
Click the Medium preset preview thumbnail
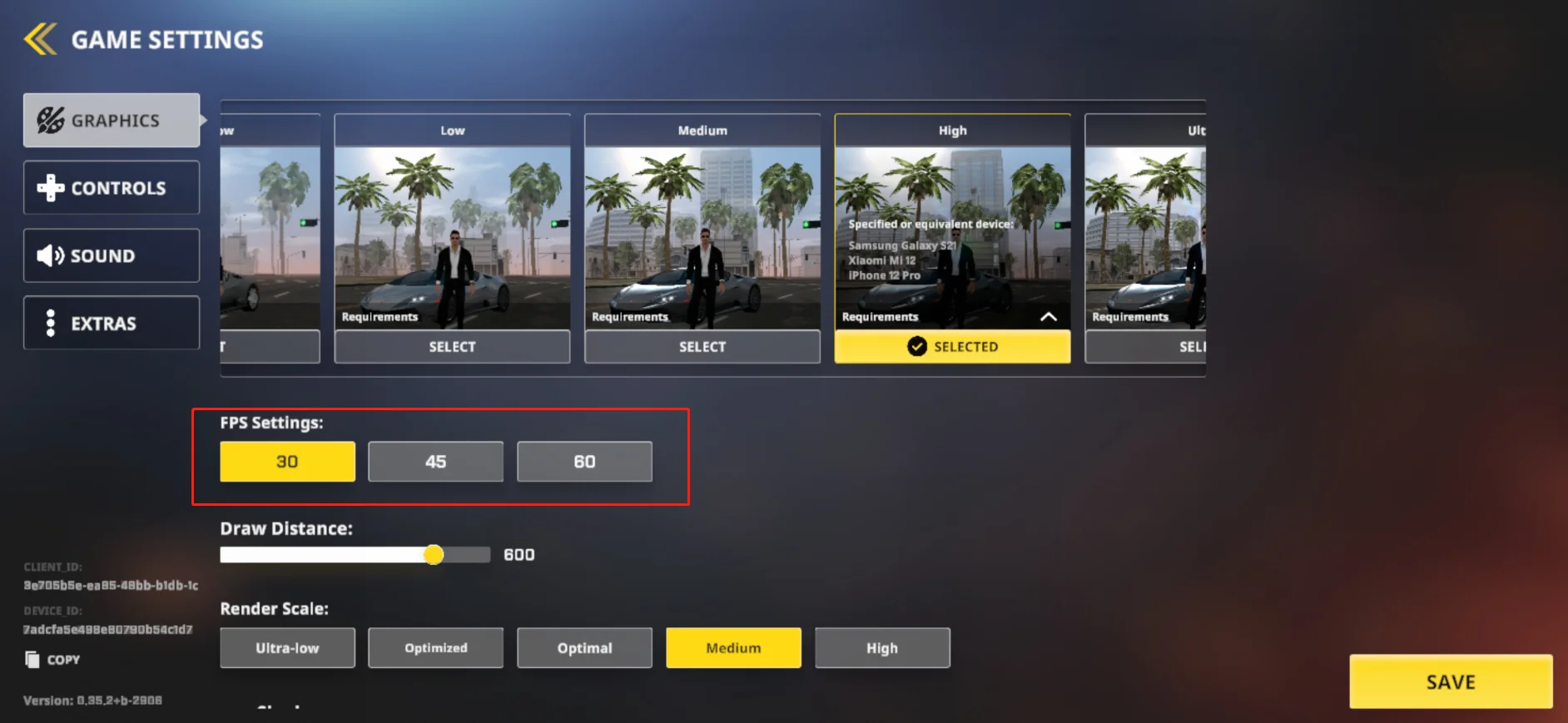702,238
